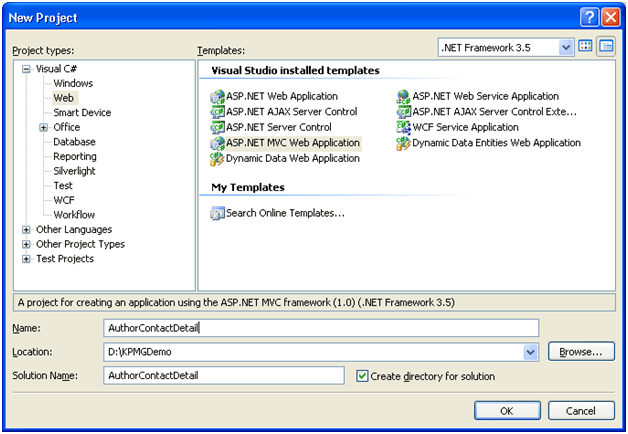Pick the ASP.NET Server Control template icon

(x=218, y=128)
